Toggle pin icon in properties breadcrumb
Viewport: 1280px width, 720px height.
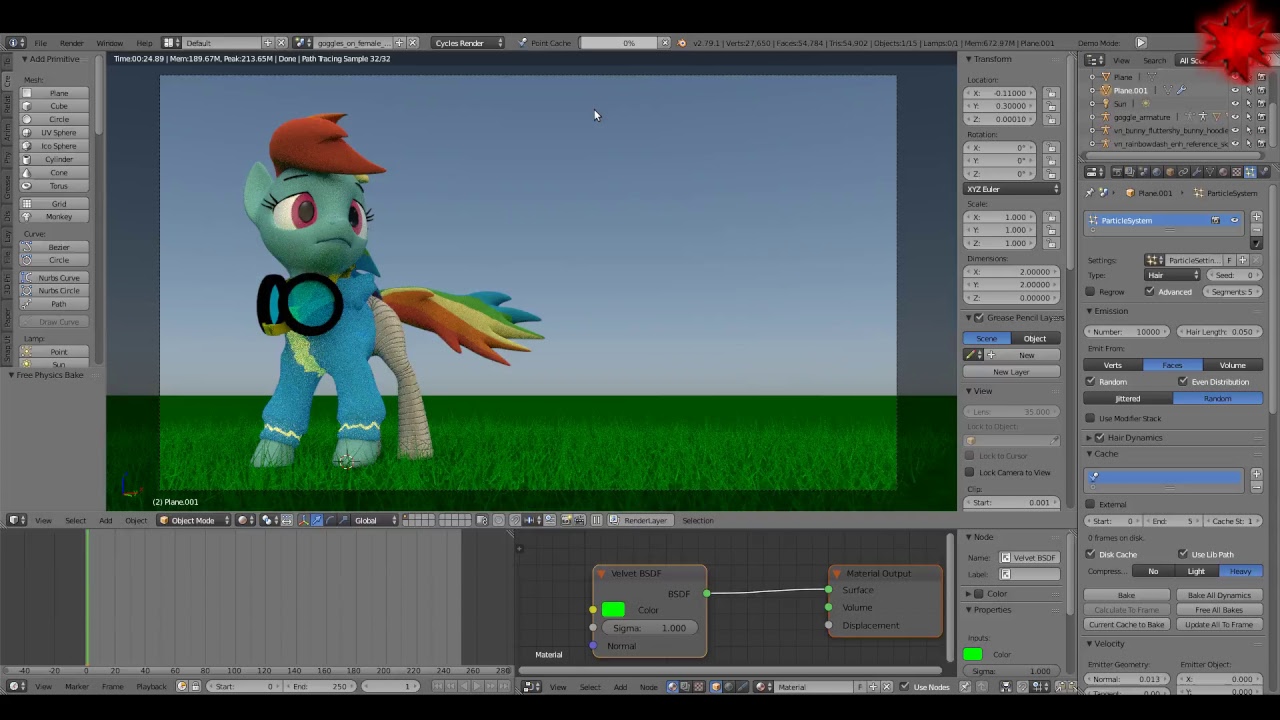coord(1090,193)
